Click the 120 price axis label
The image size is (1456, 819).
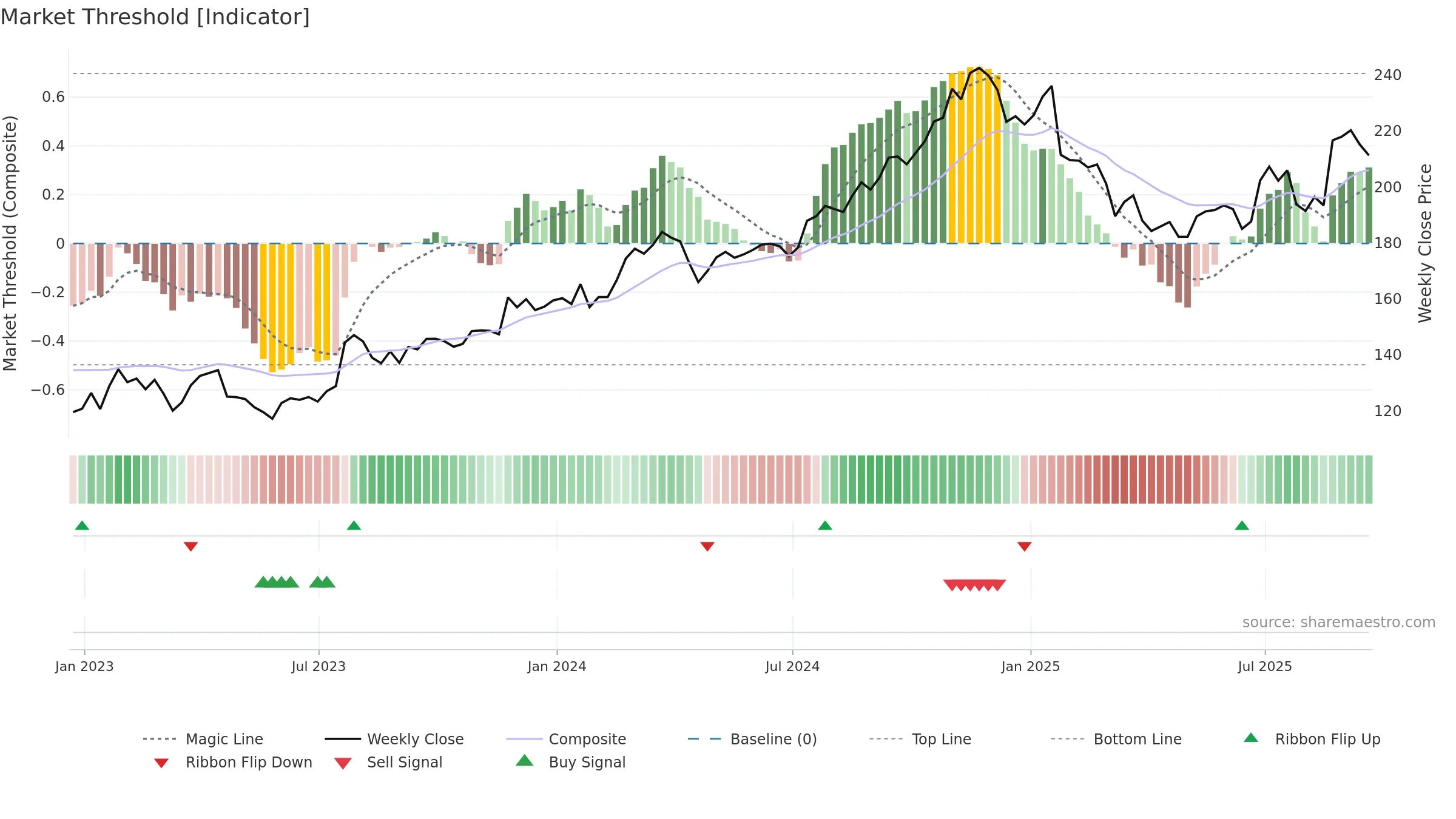(1388, 411)
